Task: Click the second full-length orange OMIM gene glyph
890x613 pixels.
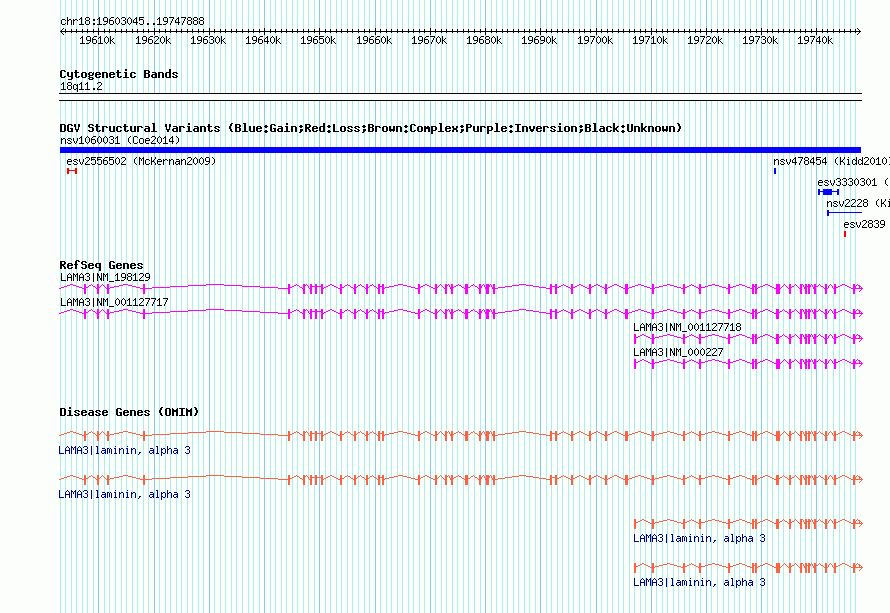Action: (x=461, y=480)
